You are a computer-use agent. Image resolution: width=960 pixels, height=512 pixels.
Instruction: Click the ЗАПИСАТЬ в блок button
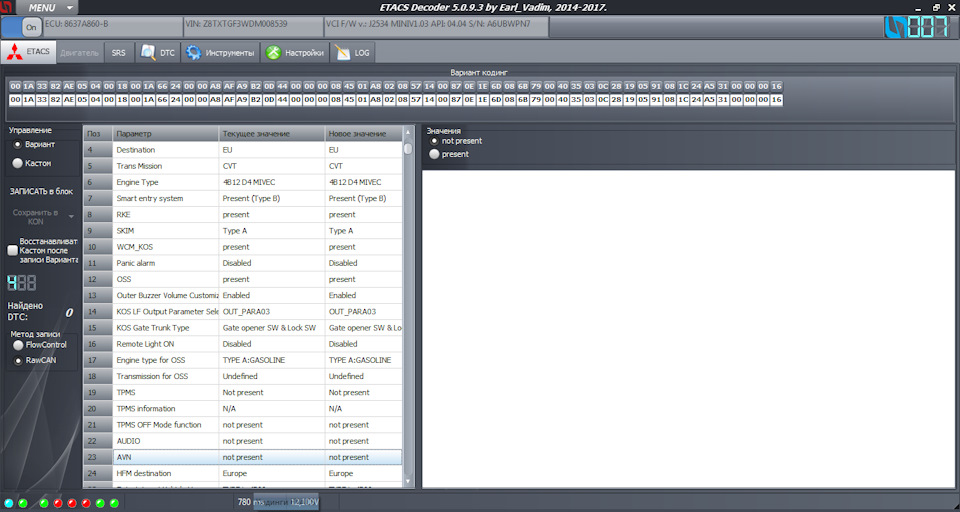pos(41,191)
